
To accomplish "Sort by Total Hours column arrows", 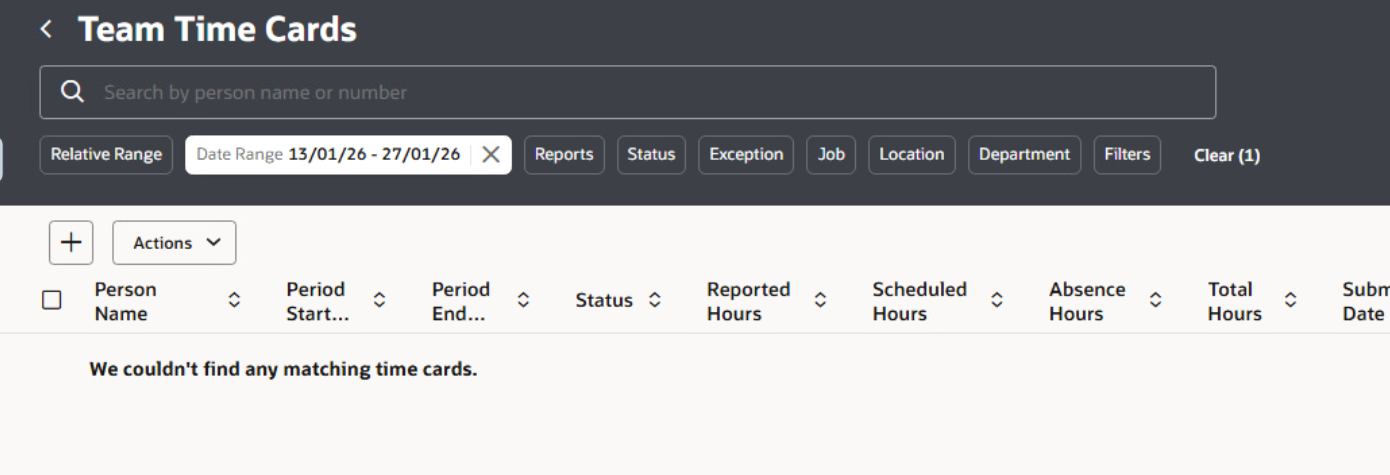I will [1291, 300].
